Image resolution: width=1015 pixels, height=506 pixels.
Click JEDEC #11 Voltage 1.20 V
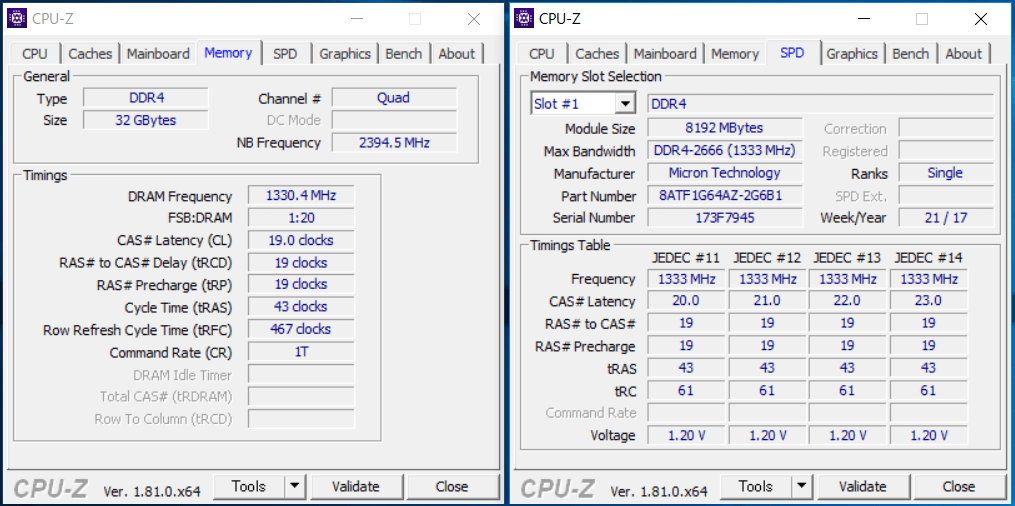[686, 435]
